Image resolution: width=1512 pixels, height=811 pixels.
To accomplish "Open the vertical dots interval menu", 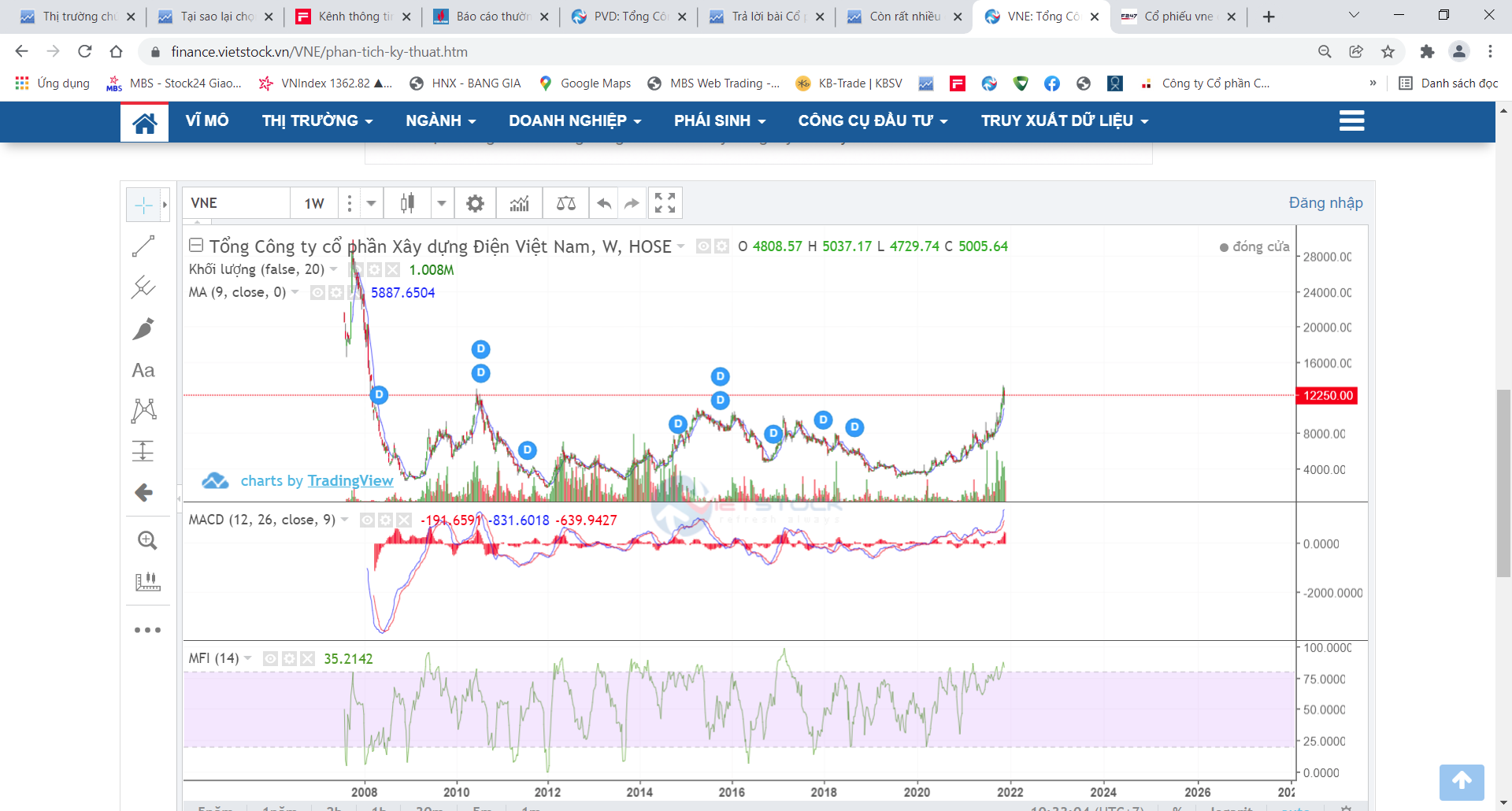I will tap(350, 203).
